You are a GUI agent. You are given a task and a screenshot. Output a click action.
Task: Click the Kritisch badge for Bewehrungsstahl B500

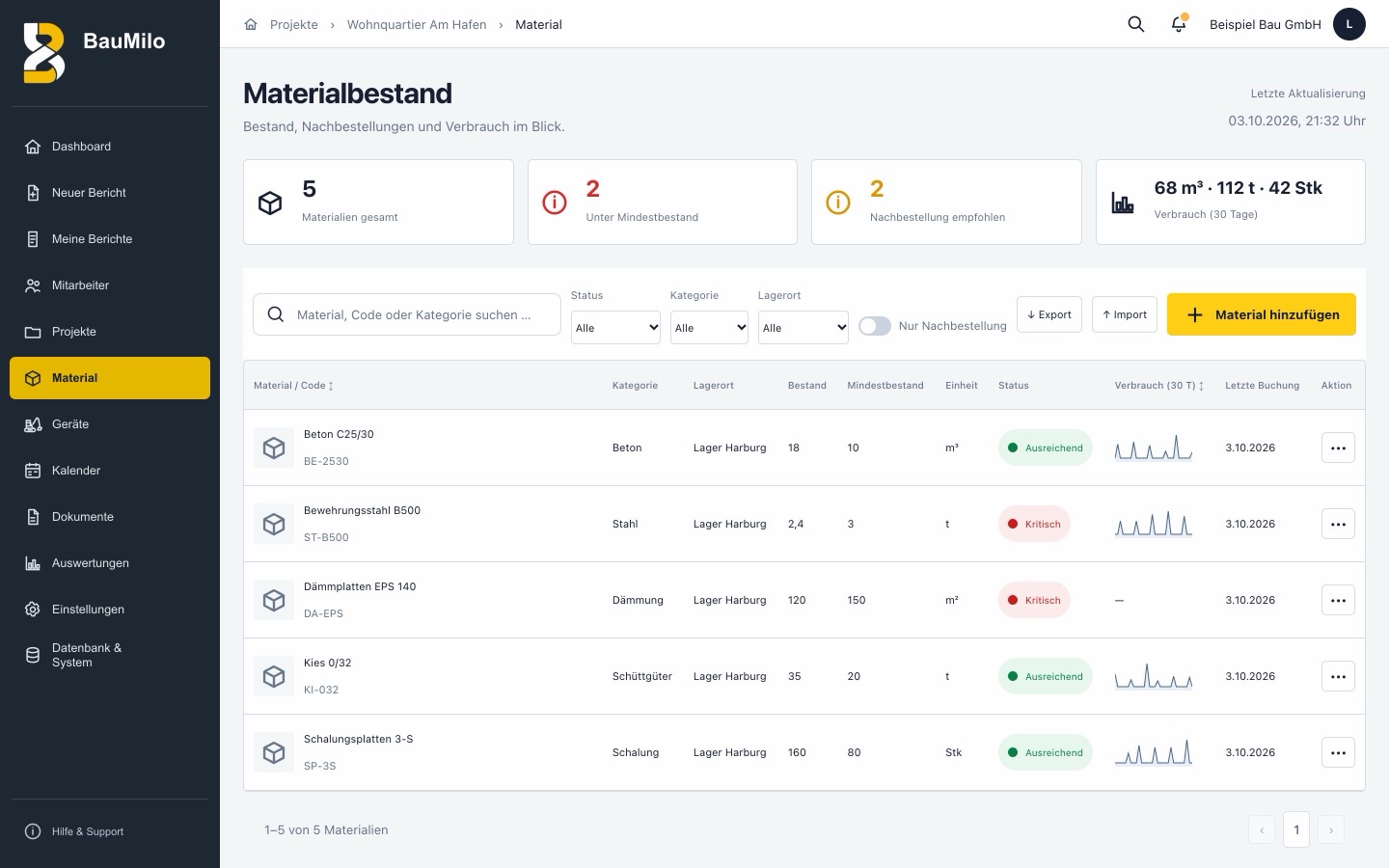[x=1034, y=524]
